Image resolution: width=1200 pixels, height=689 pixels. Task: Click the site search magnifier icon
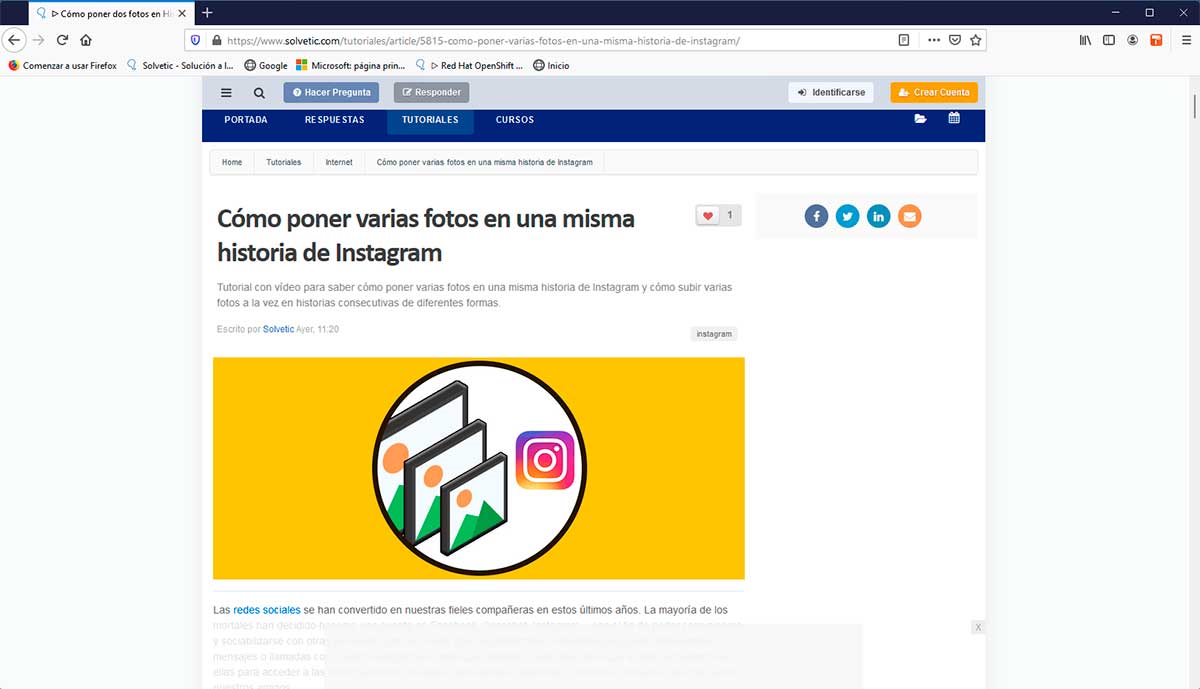pos(259,93)
